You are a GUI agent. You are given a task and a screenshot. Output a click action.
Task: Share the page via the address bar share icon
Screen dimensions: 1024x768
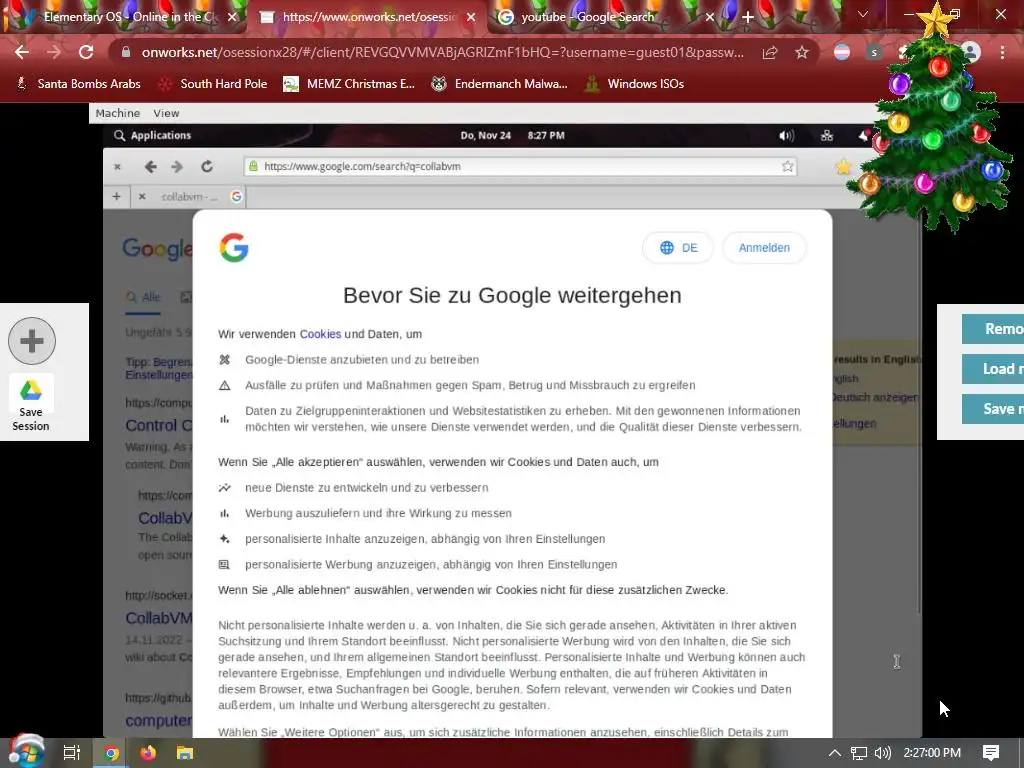[770, 53]
